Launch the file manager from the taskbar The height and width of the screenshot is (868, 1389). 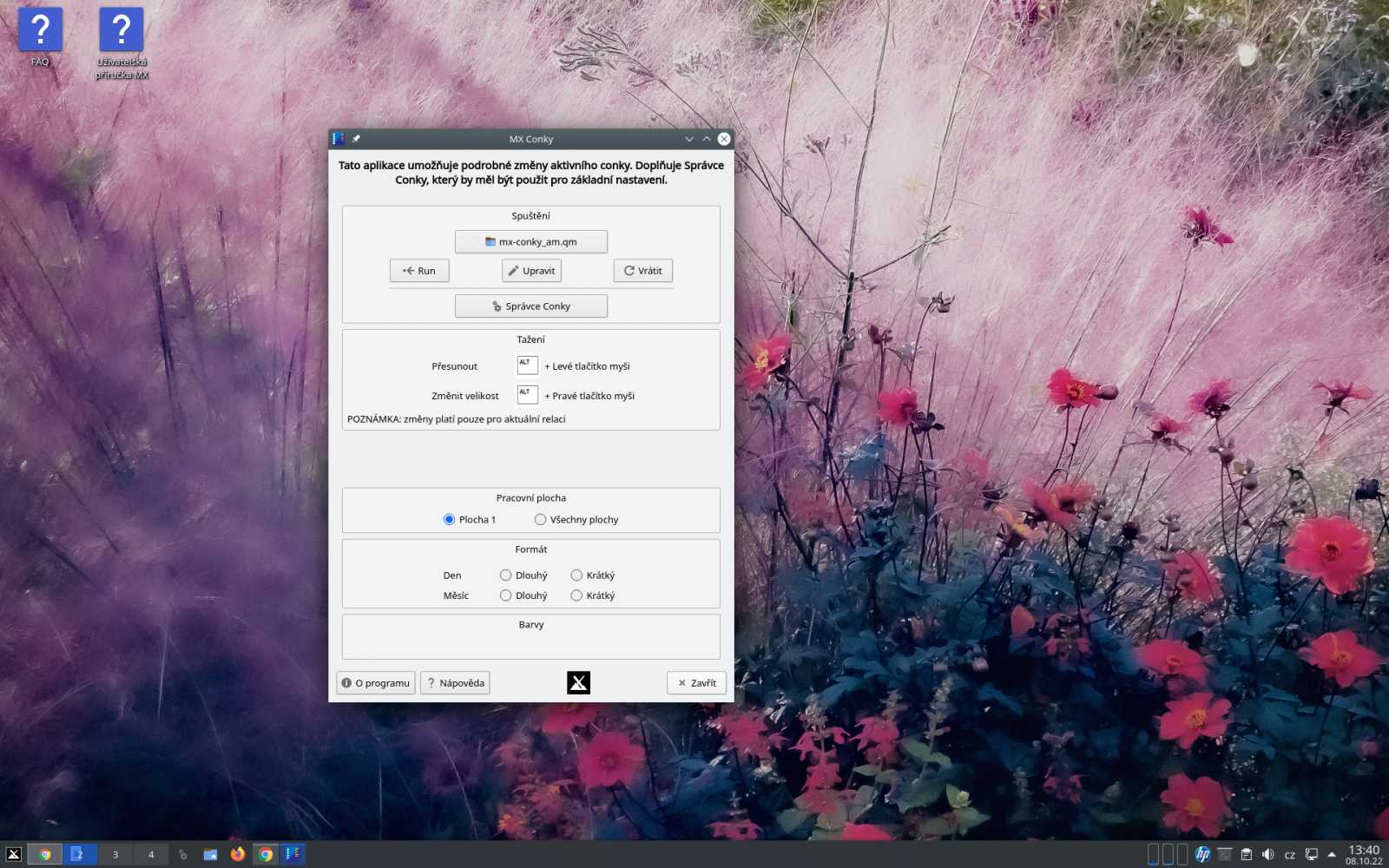click(x=210, y=854)
